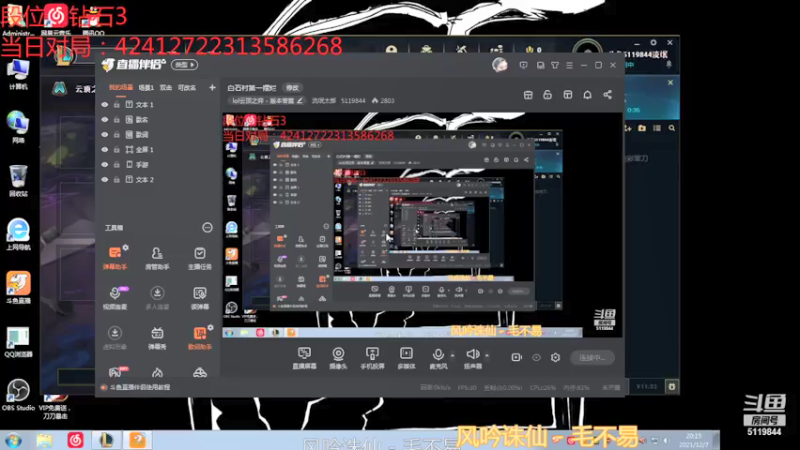Add a 直播屏幕 screen capture source
Viewport: 800px width, 450px height.
click(x=304, y=358)
